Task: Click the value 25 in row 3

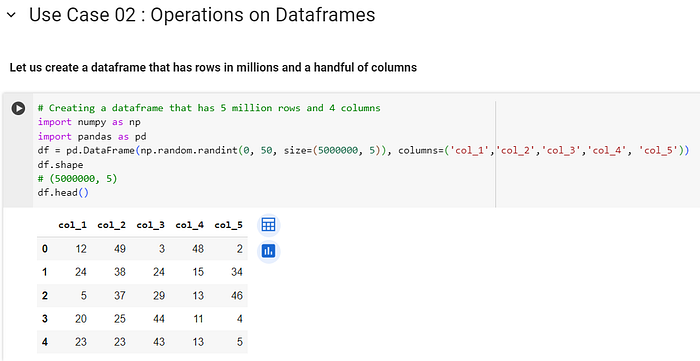Action: tap(120, 319)
